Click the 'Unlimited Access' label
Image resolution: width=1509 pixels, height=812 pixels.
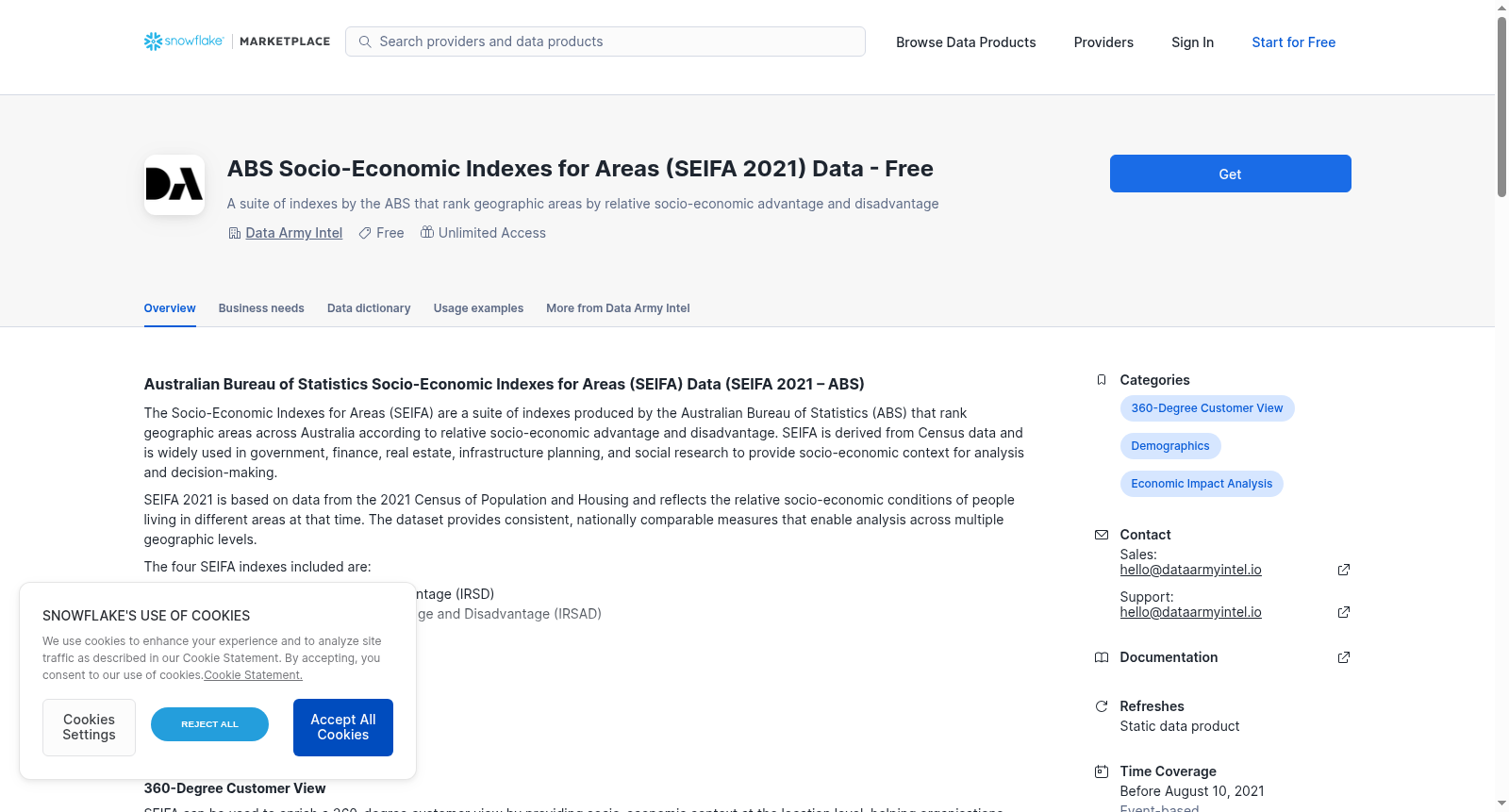(492, 233)
